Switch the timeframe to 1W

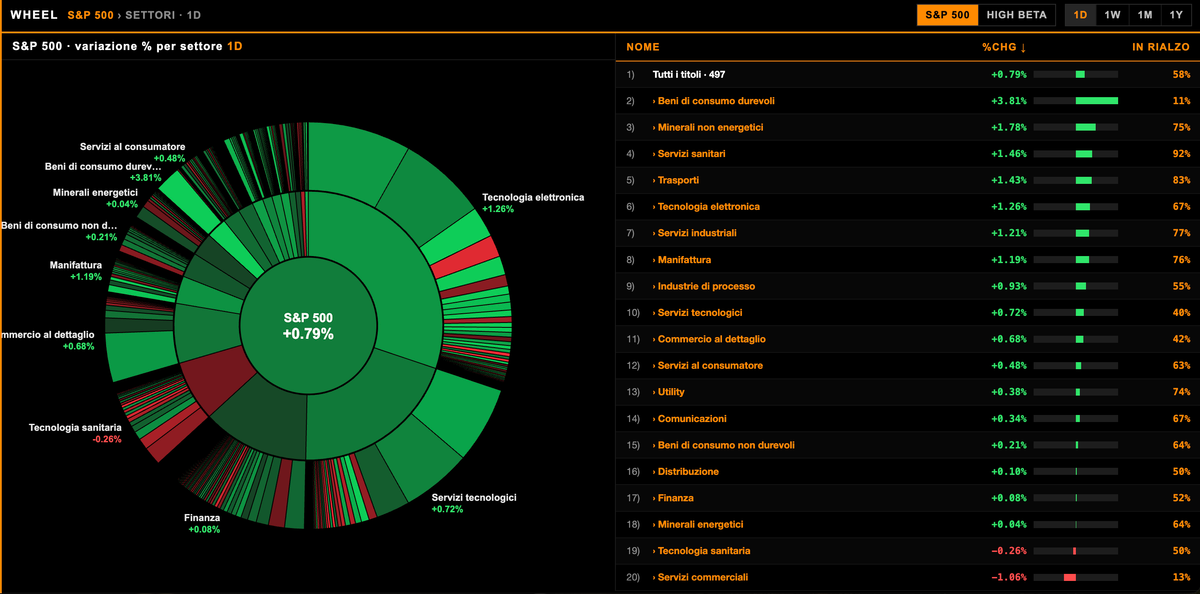point(1113,15)
